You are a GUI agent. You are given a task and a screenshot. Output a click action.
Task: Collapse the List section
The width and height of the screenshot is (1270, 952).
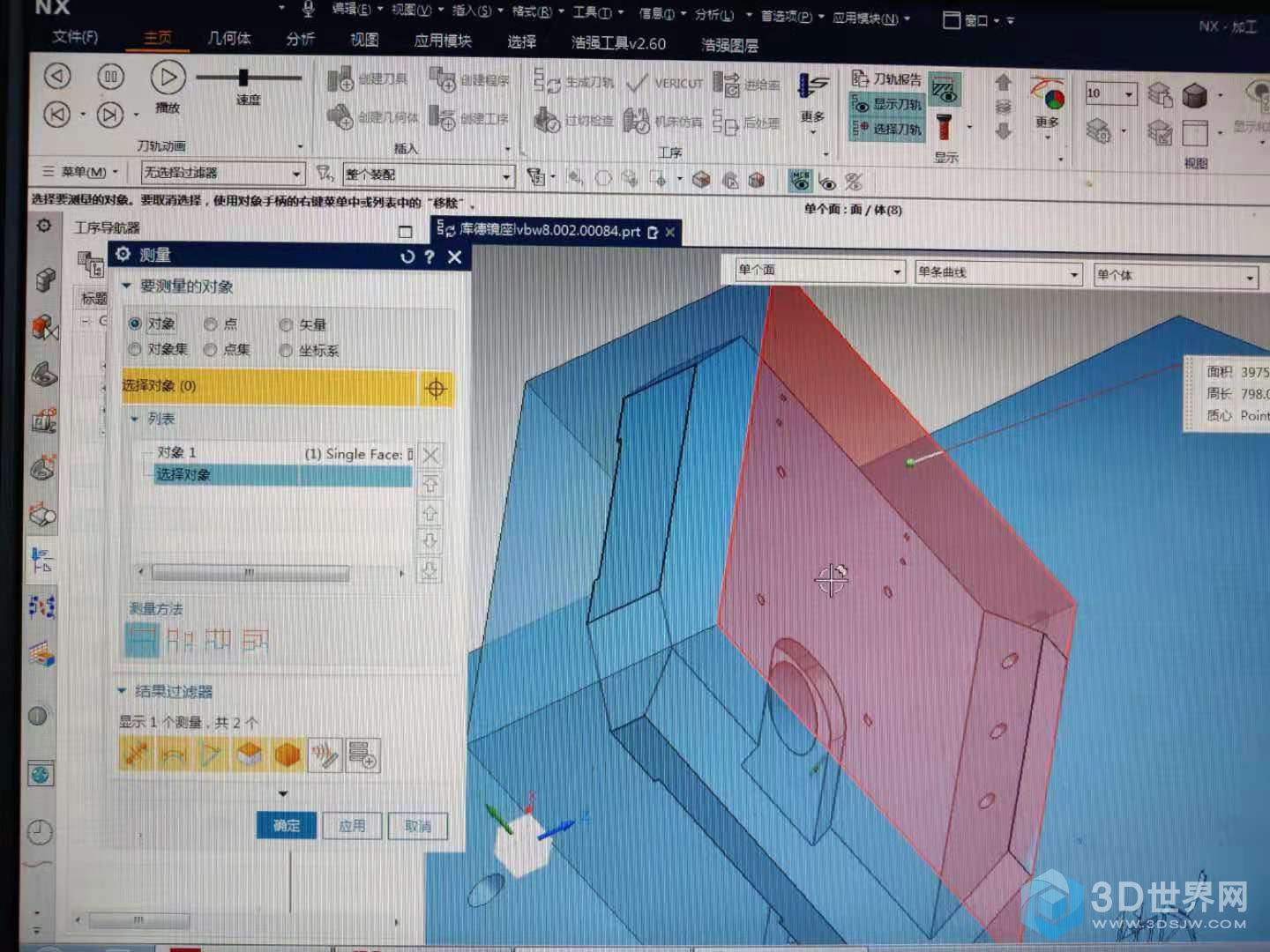tap(135, 419)
